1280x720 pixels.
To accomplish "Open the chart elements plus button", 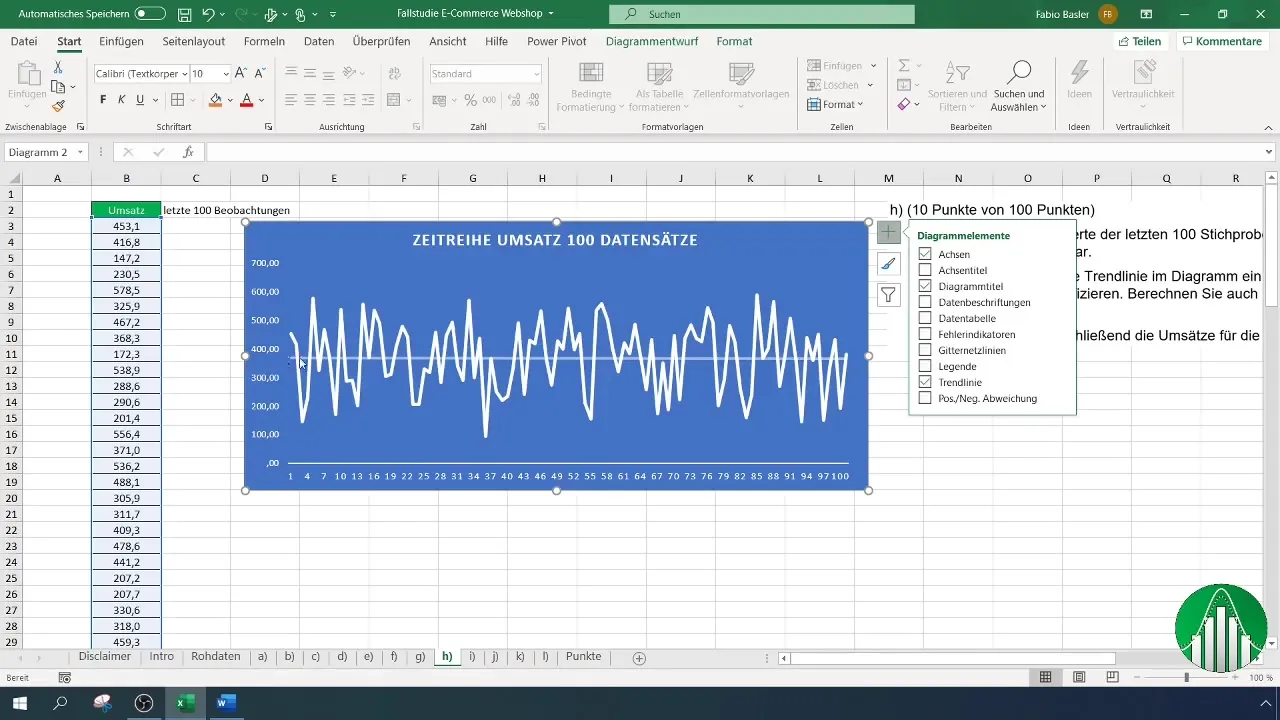I will point(888,233).
